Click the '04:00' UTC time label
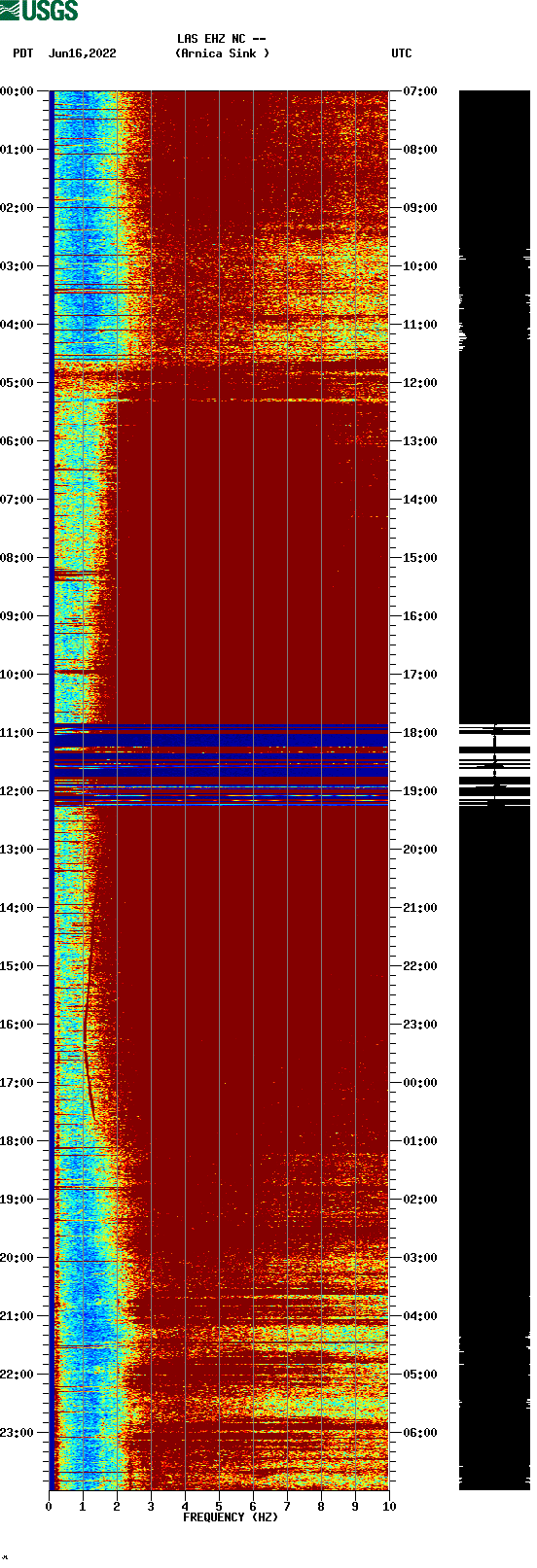Image resolution: width=537 pixels, height=1568 pixels. tap(420, 1316)
